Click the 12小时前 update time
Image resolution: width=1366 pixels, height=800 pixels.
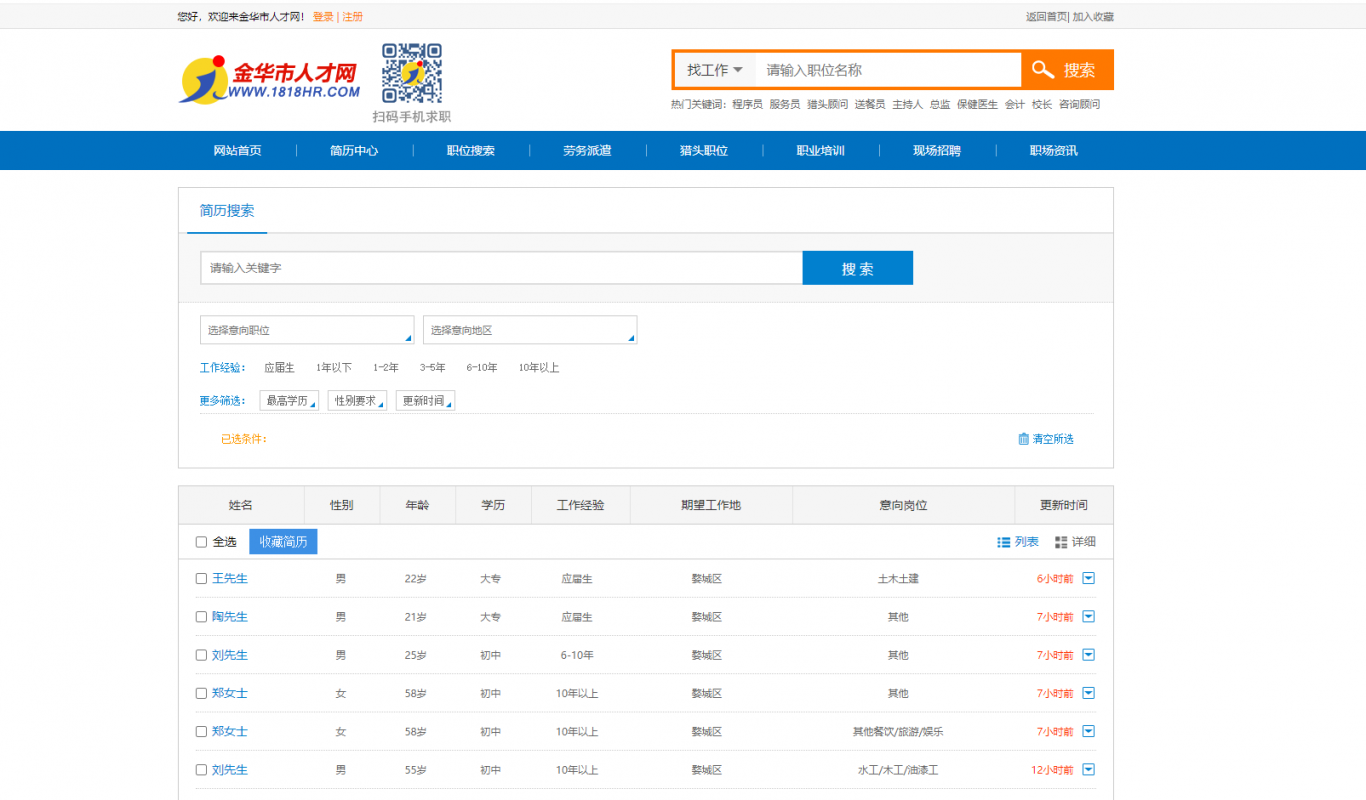1052,770
